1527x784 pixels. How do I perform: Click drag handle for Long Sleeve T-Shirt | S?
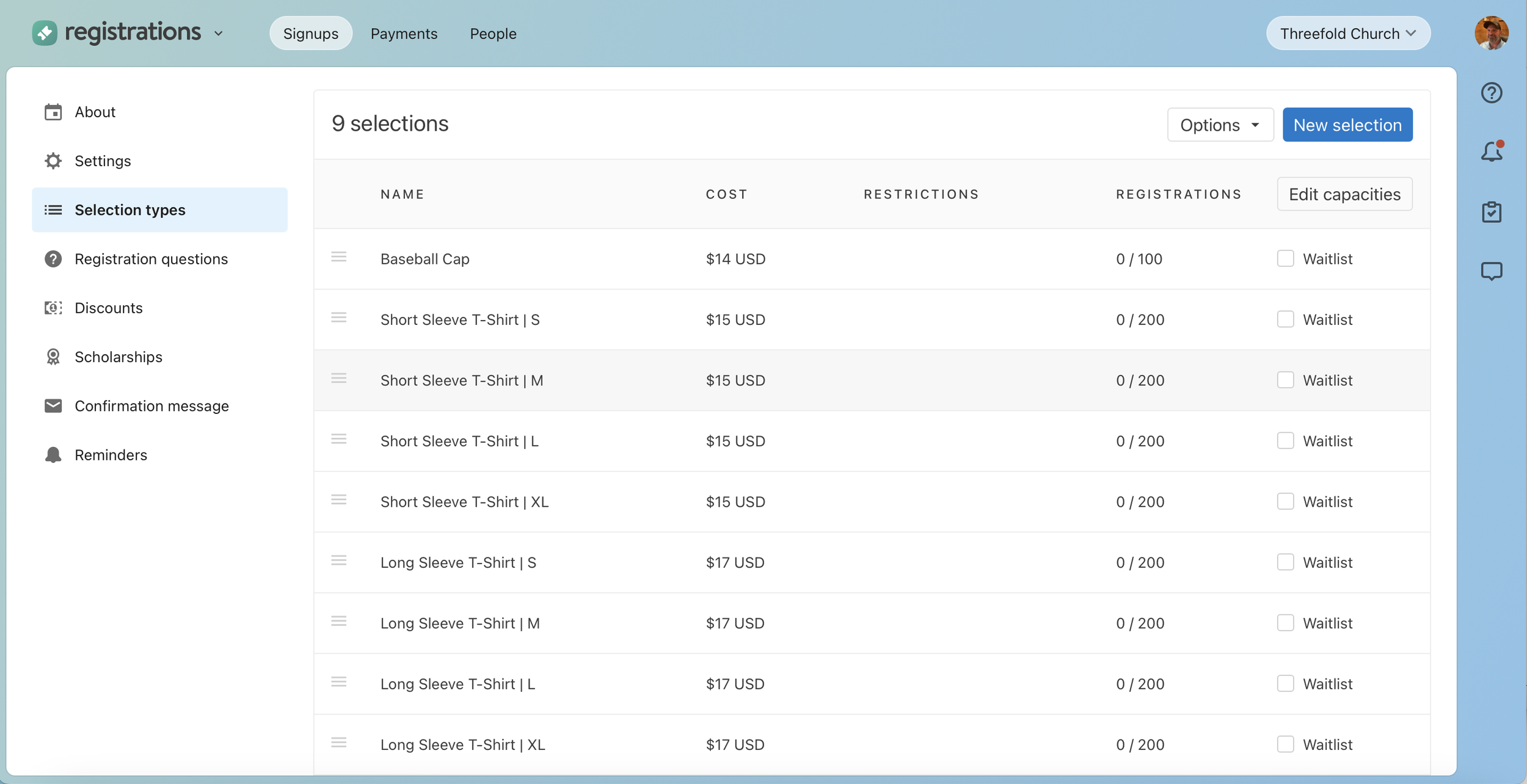pyautogui.click(x=338, y=561)
